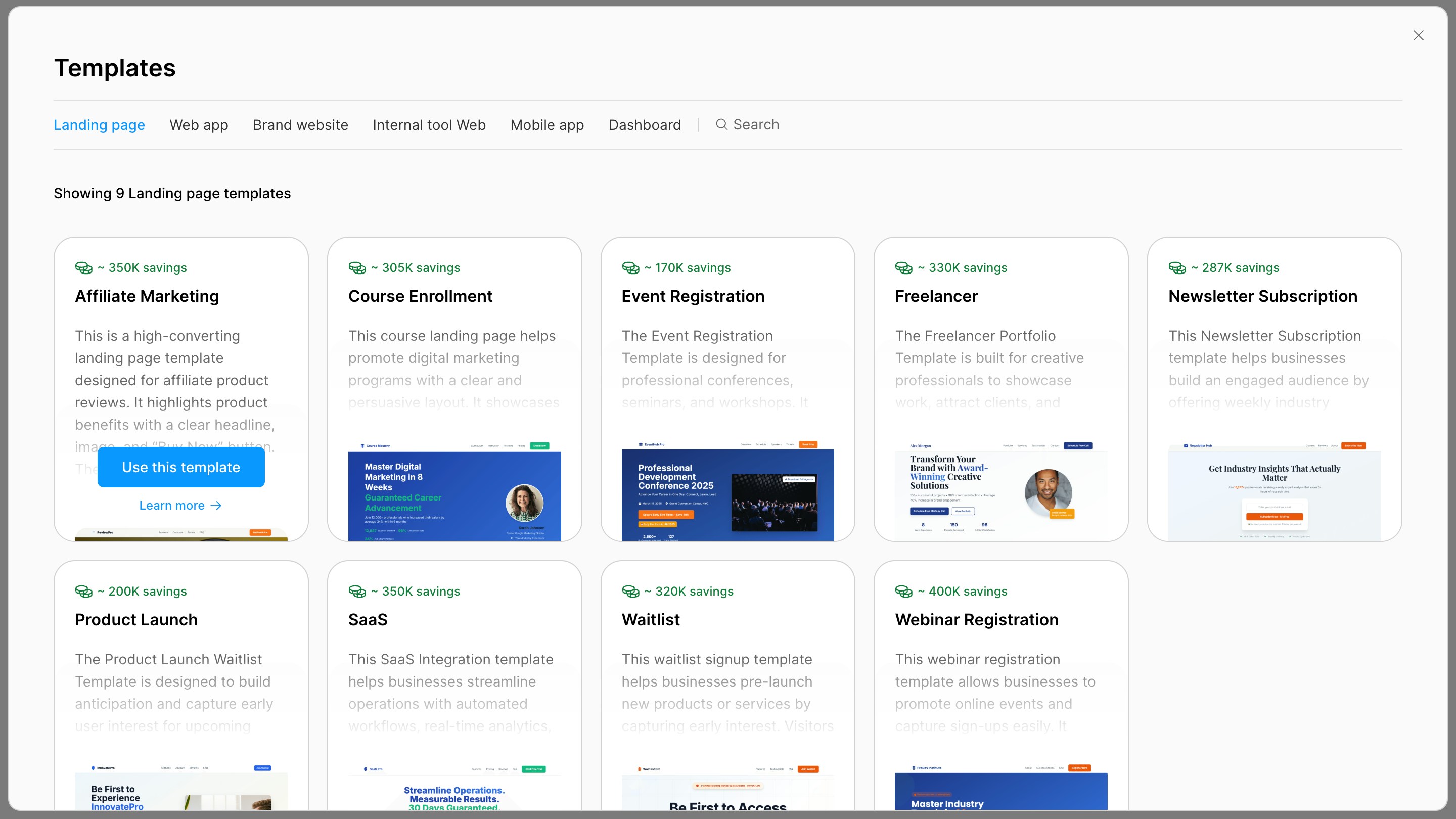Viewport: 1456px width, 819px height.
Task: Select the Waitlist template title
Action: click(651, 619)
